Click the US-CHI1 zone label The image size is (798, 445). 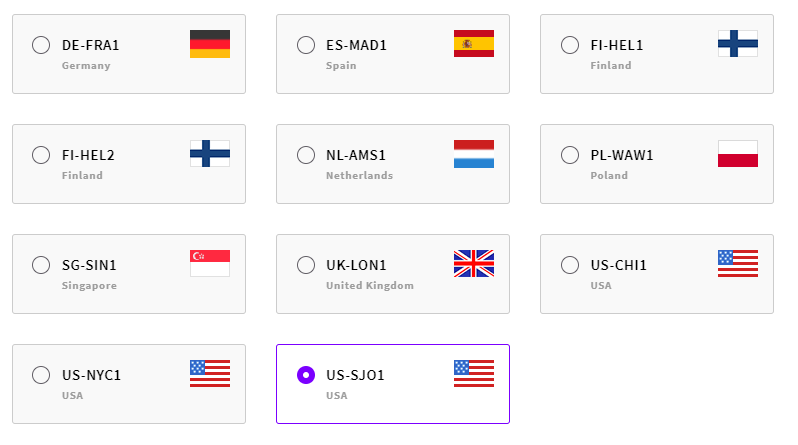point(618,265)
